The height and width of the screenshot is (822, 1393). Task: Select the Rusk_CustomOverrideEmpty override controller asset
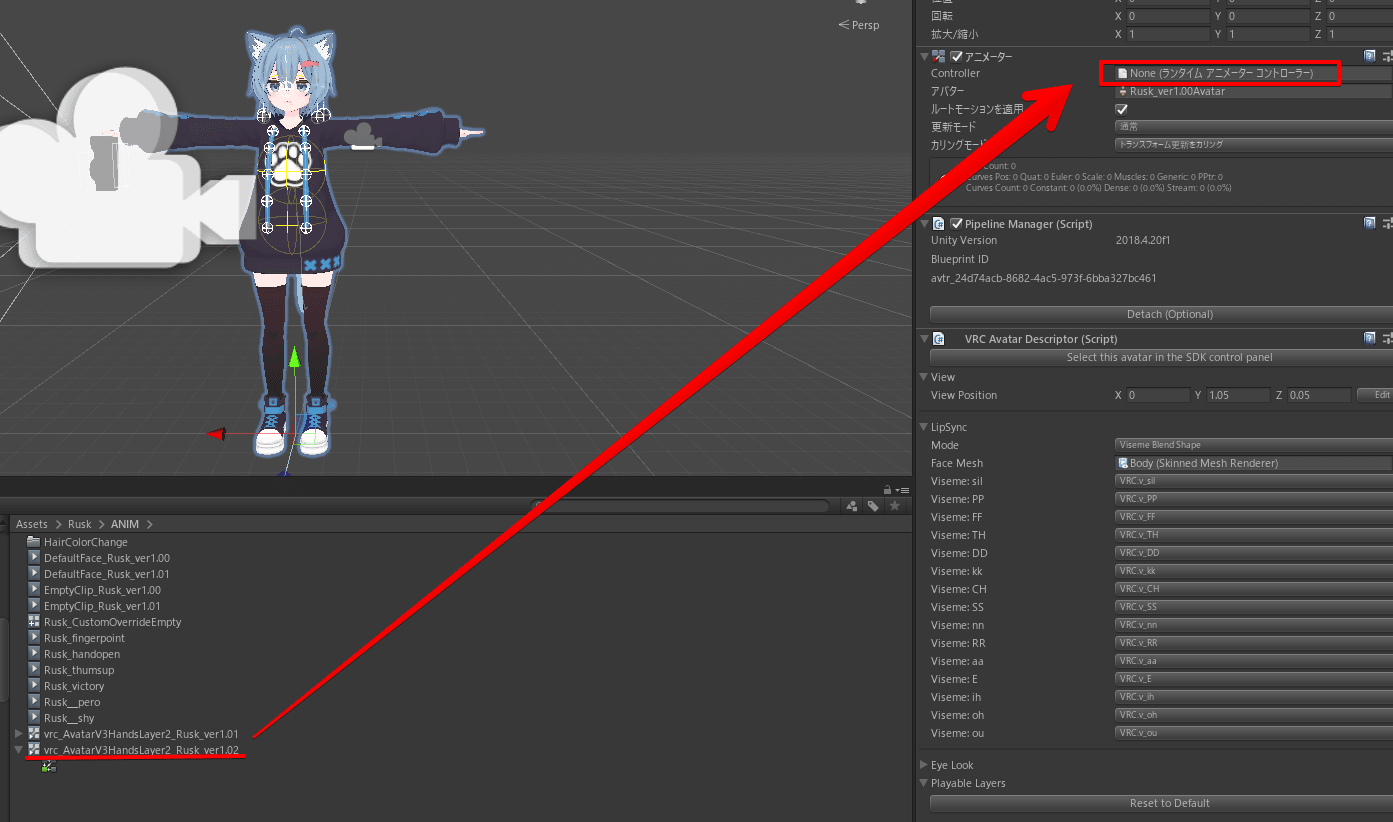112,622
